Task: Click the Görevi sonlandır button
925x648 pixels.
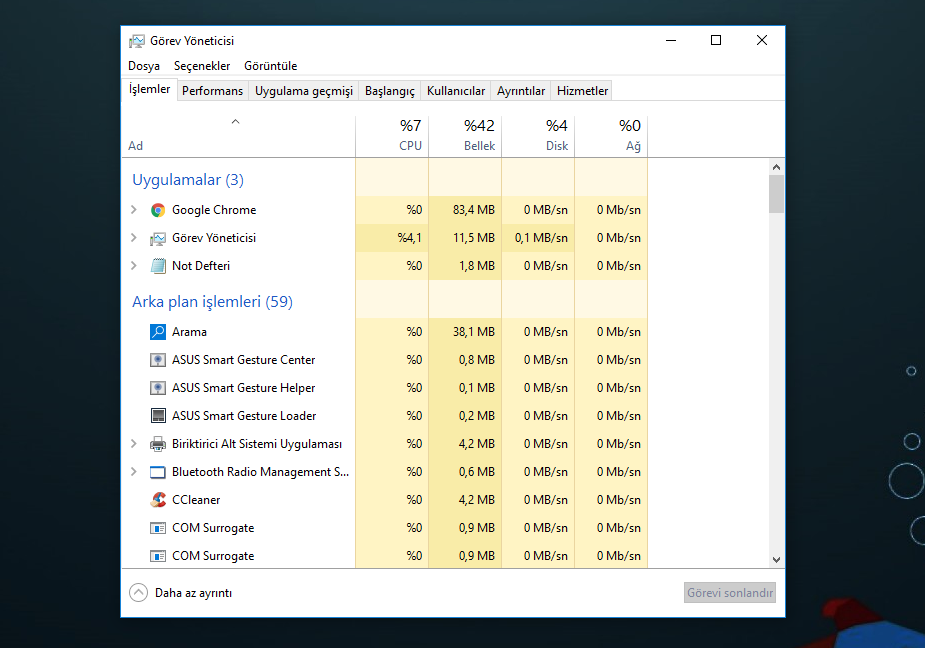Action: [x=730, y=593]
